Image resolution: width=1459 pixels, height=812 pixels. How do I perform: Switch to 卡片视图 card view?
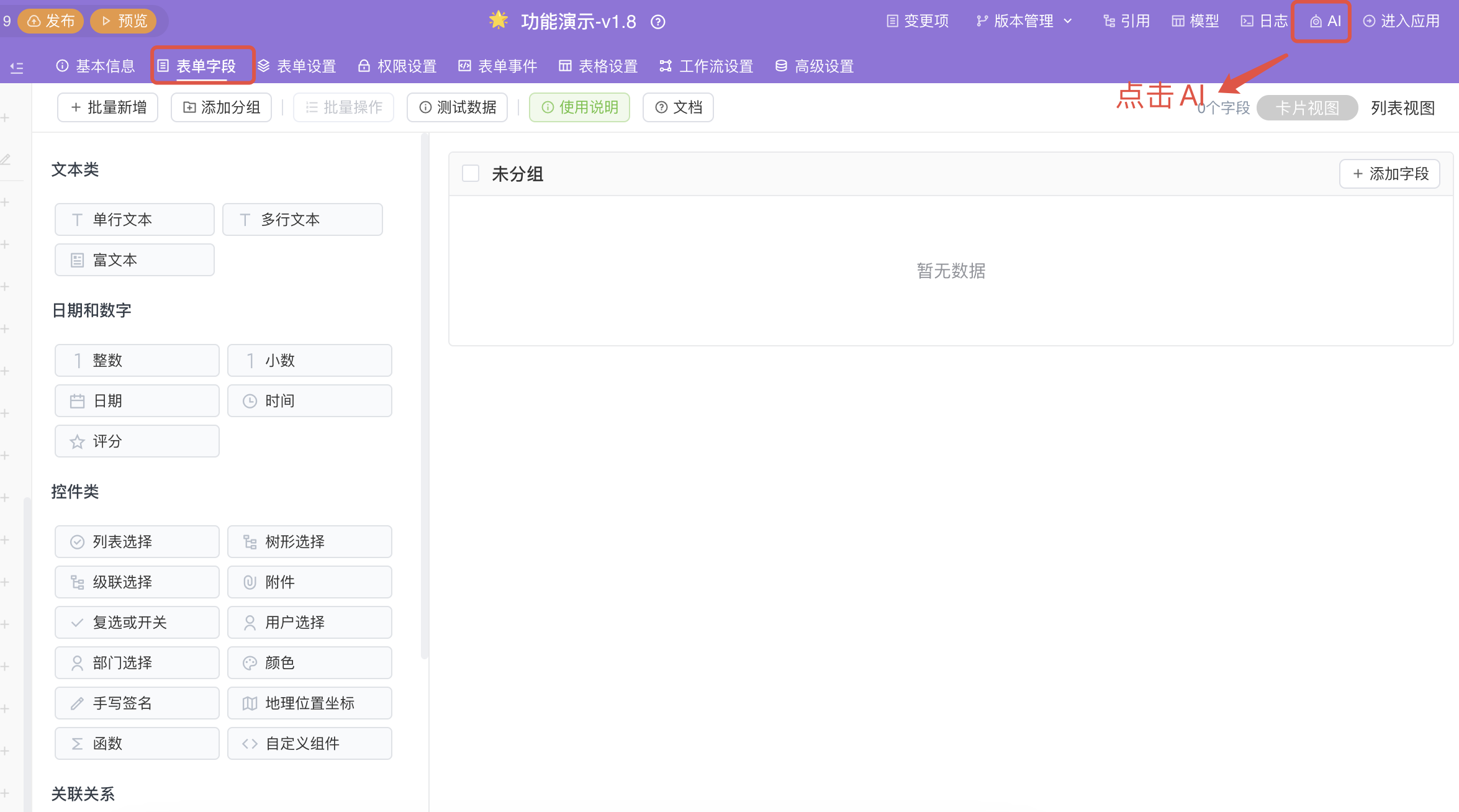[x=1306, y=108]
